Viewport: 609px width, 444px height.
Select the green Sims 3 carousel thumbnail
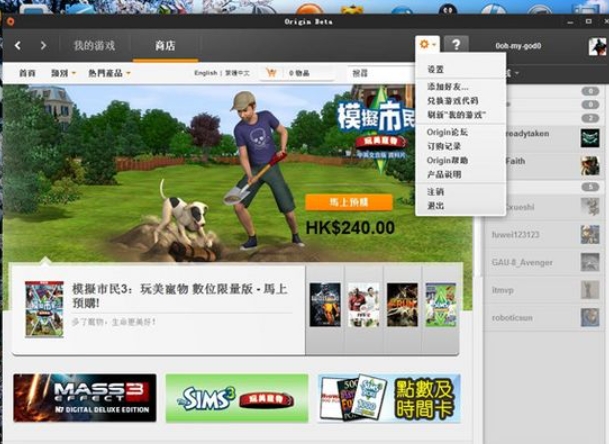pos(441,305)
